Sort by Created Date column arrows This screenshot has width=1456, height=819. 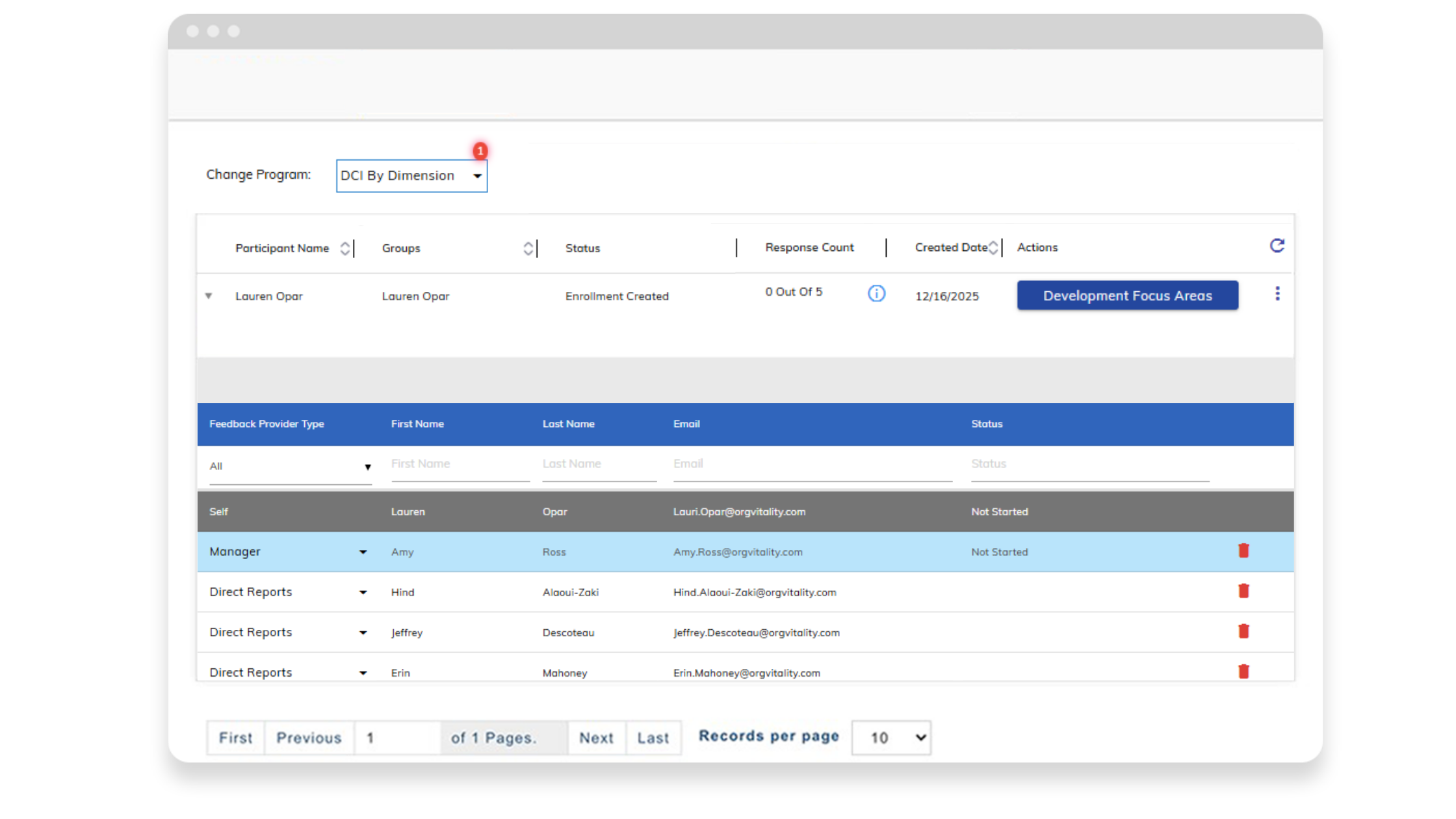pos(993,248)
